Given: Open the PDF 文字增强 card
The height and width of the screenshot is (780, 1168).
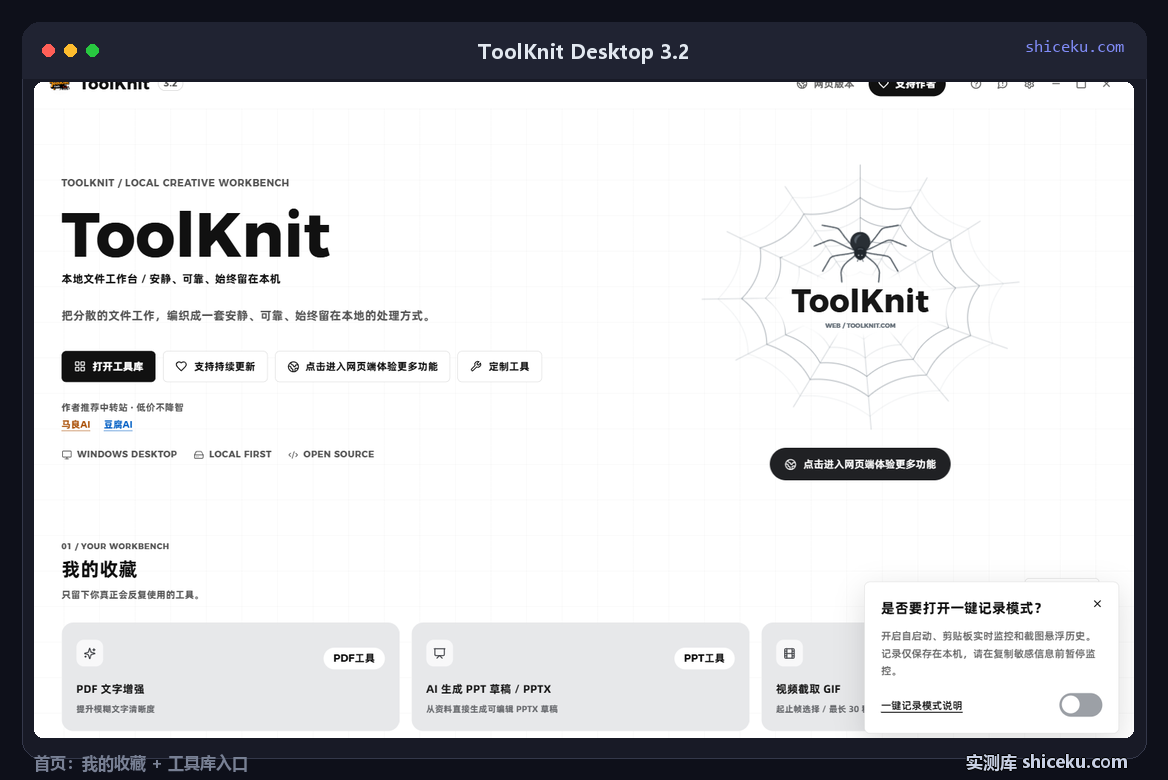Looking at the screenshot, I should (231, 676).
